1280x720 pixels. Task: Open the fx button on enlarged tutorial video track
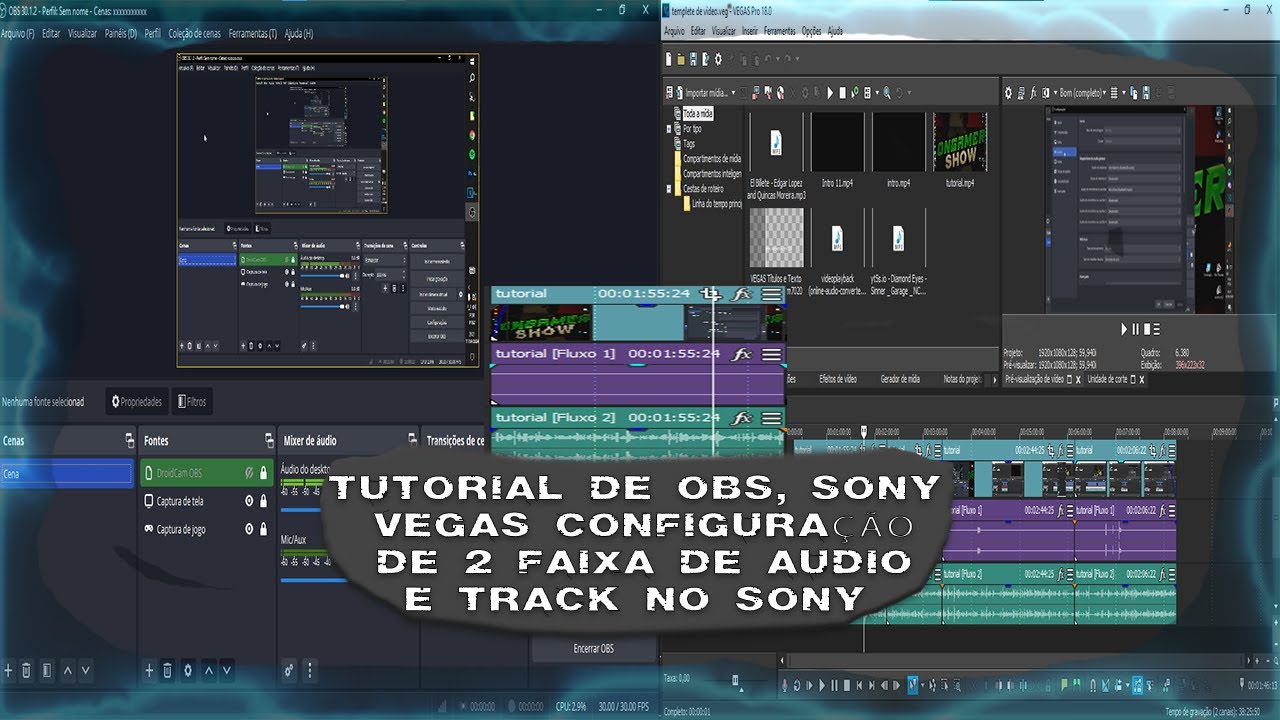pos(741,294)
